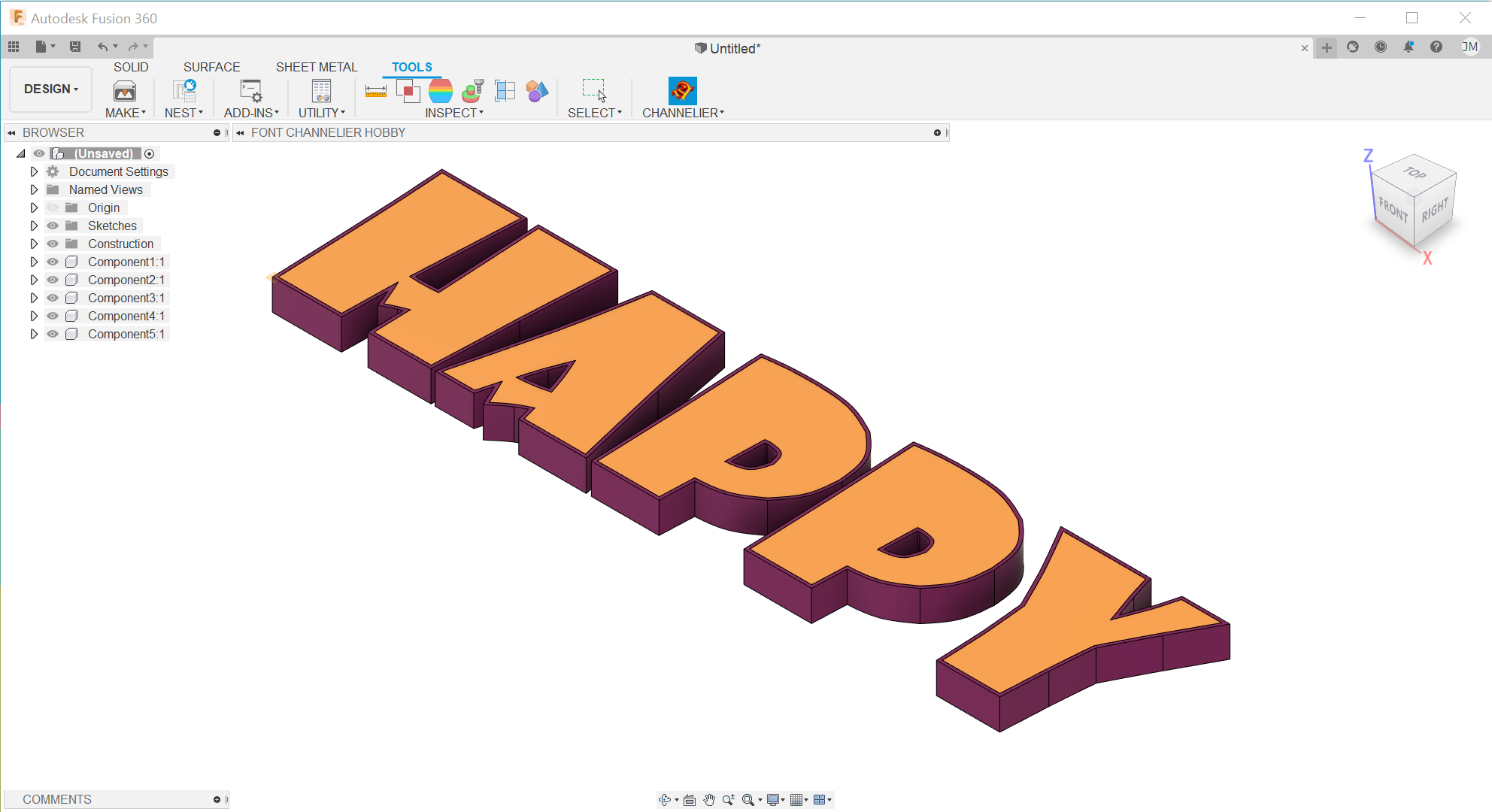This screenshot has width=1492, height=812.
Task: Click the Measure tool icon
Action: [375, 91]
